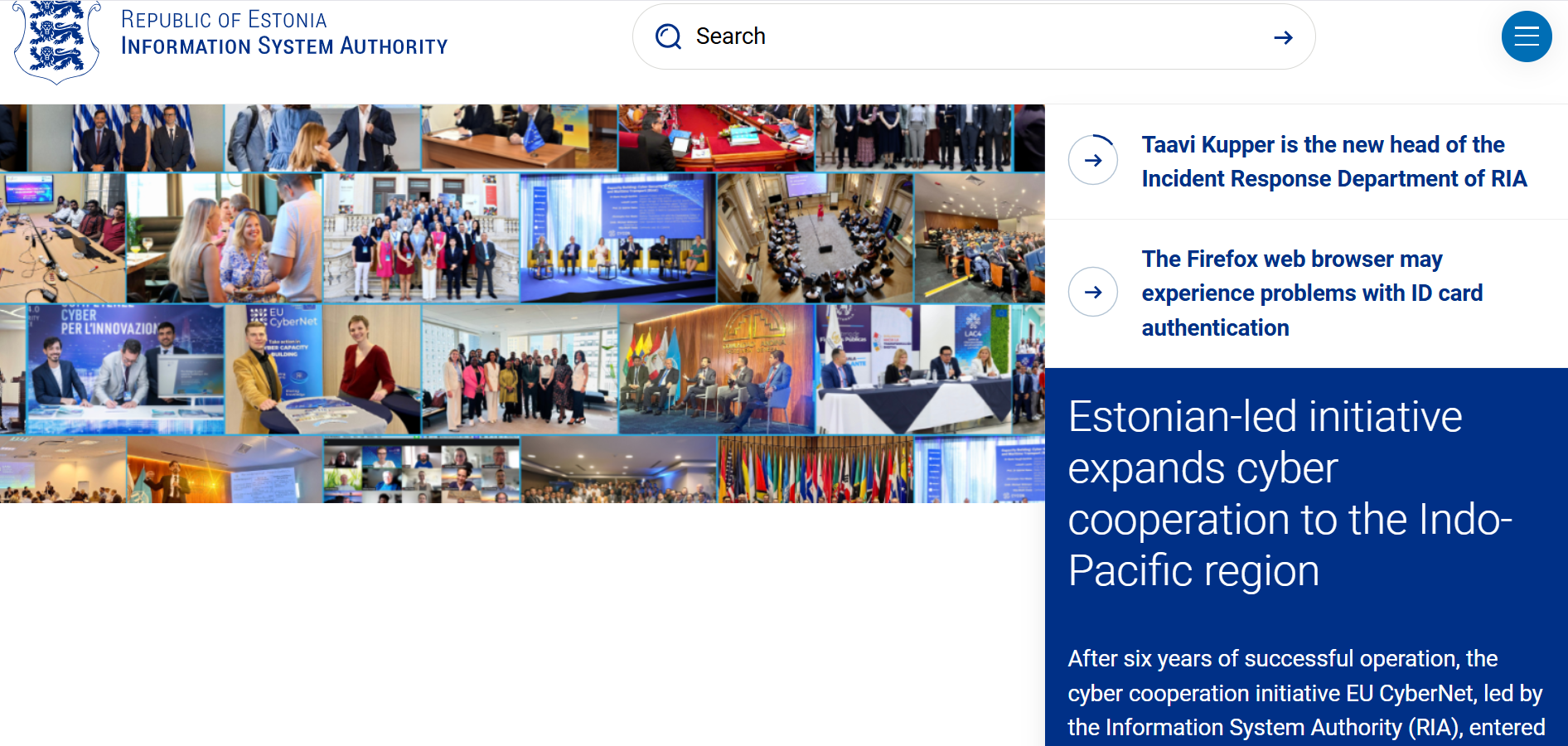Viewport: 1568px width, 746px height.
Task: Click arrow circle beside Firefox browser news
Action: click(1092, 292)
